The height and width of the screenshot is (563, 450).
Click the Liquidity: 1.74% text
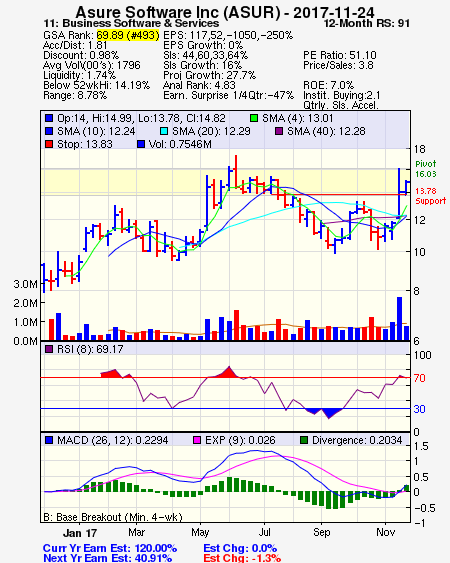point(79,75)
